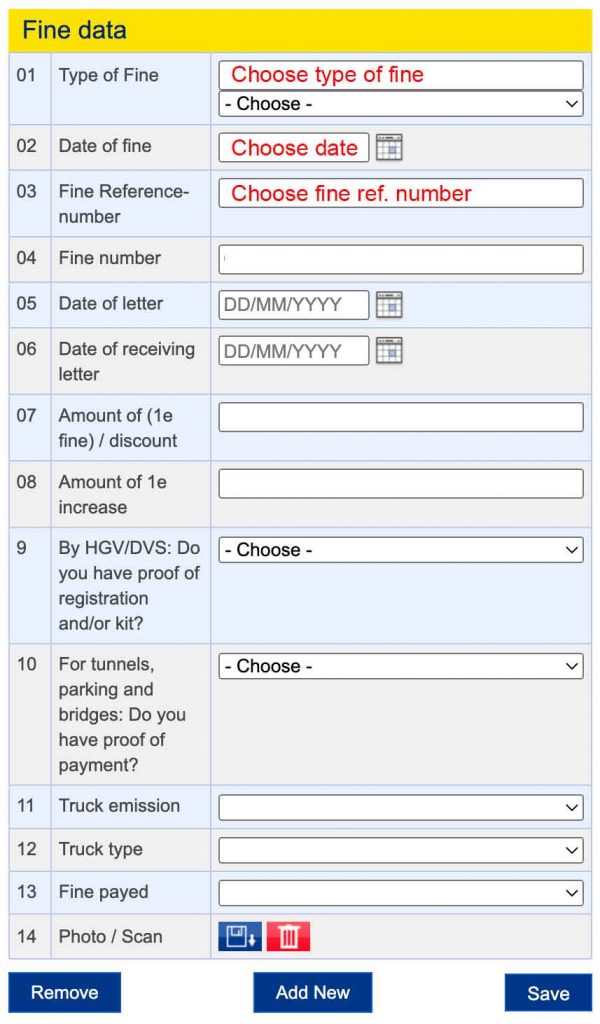Focus the Amount of 1e increase field
Screen dimensions: 600x1024
tap(400, 483)
